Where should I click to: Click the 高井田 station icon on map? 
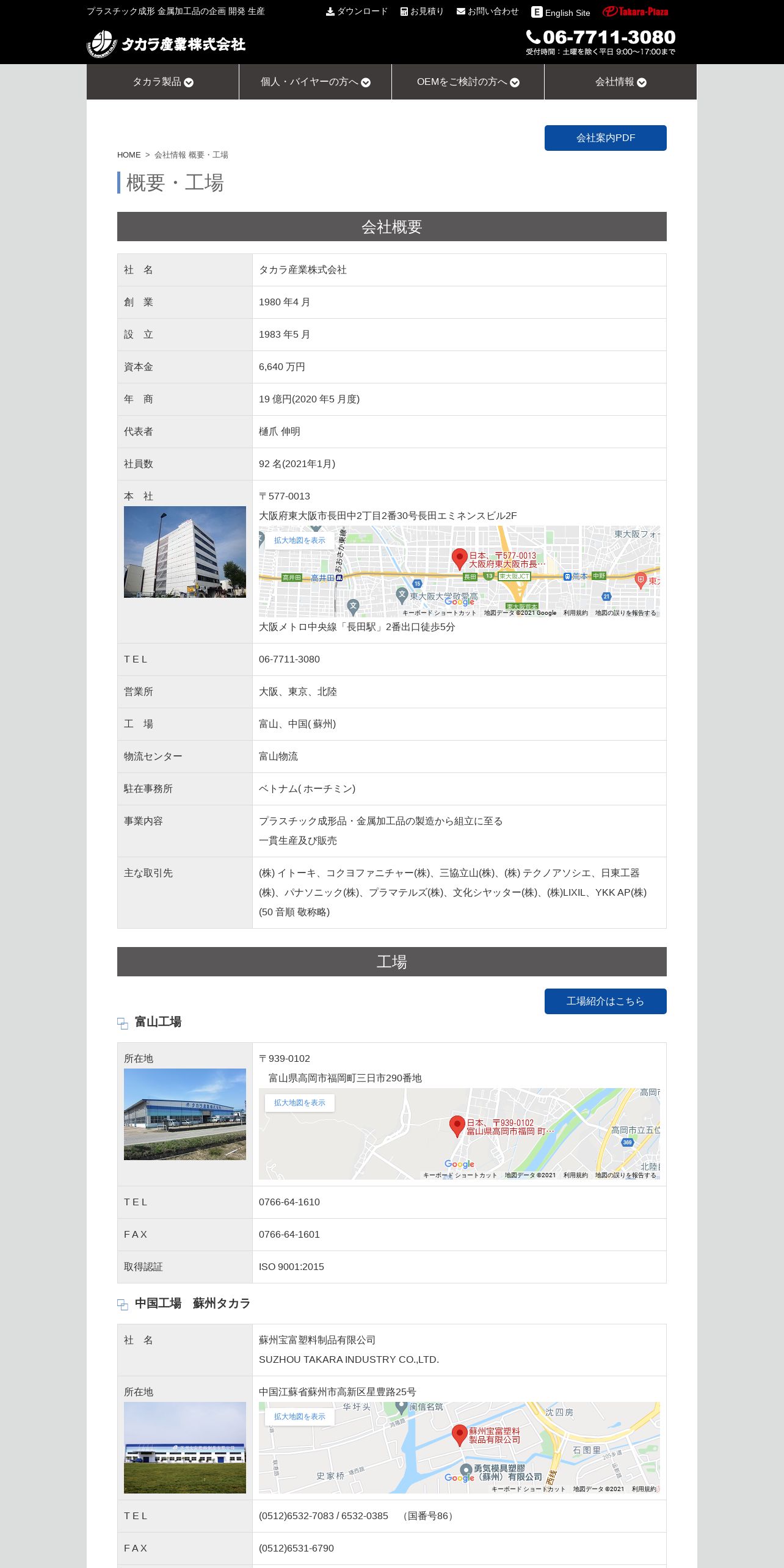[x=339, y=578]
